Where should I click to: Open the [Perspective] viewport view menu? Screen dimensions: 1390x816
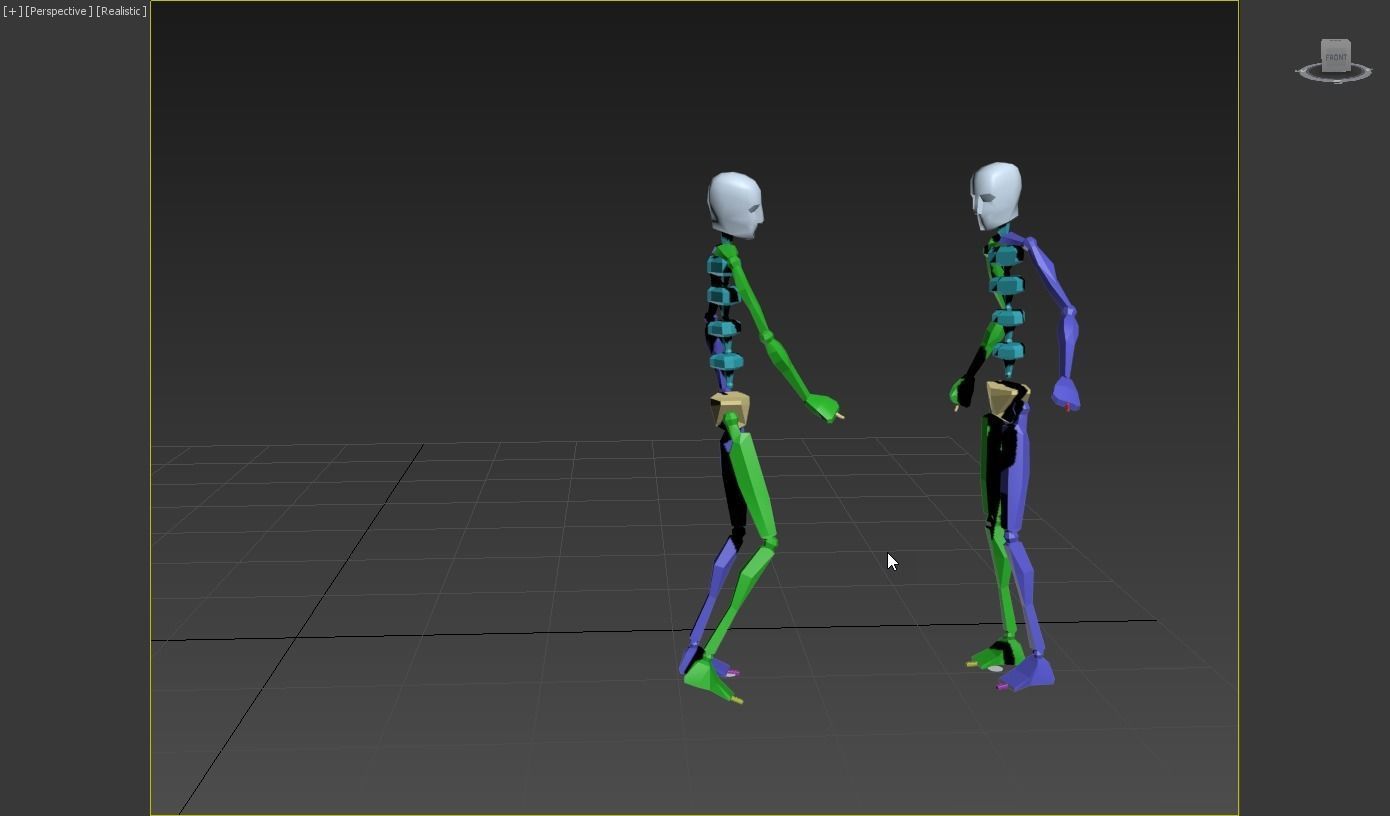59,11
